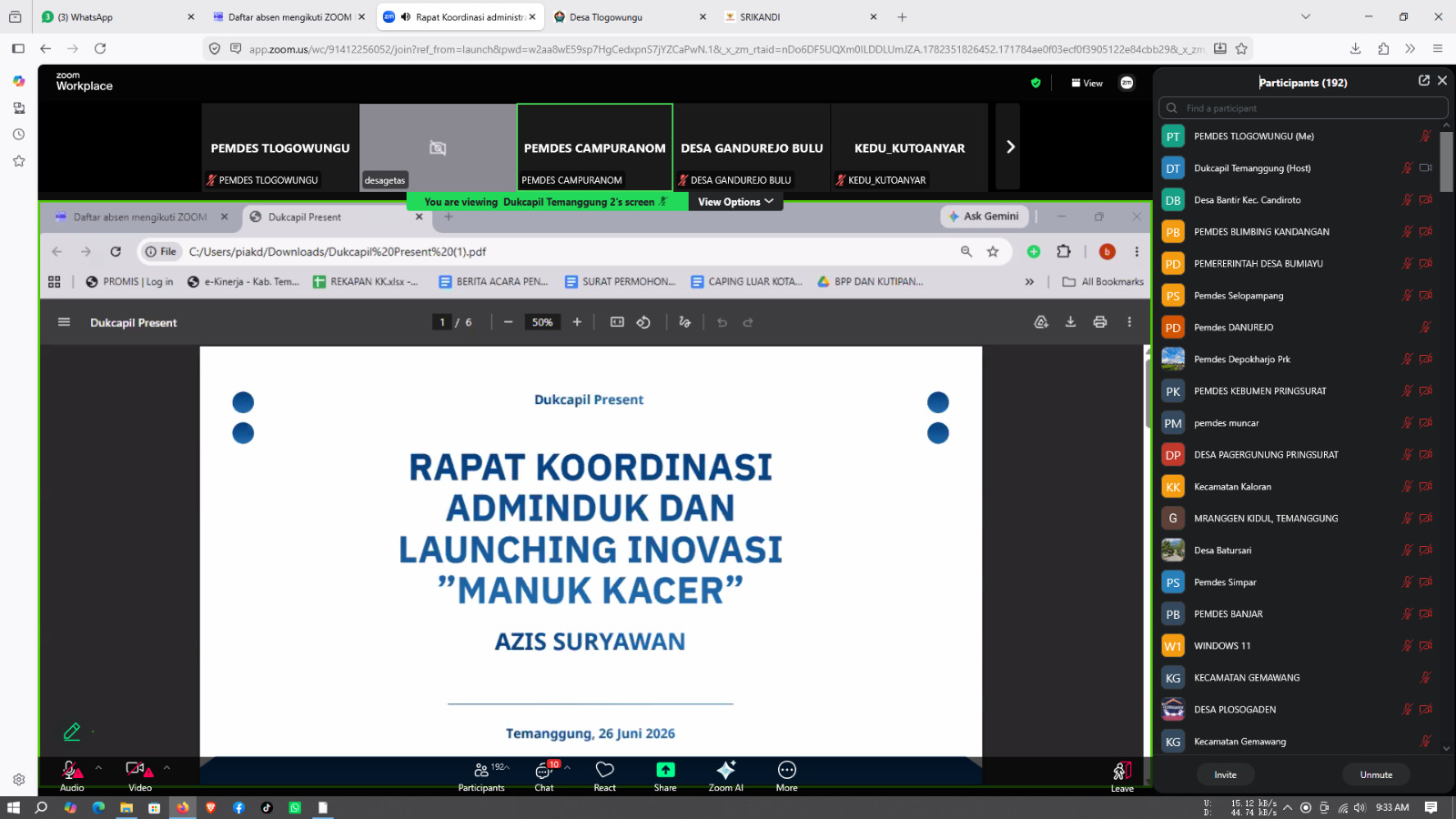Open browser sidebar history clock icon

coord(18,135)
